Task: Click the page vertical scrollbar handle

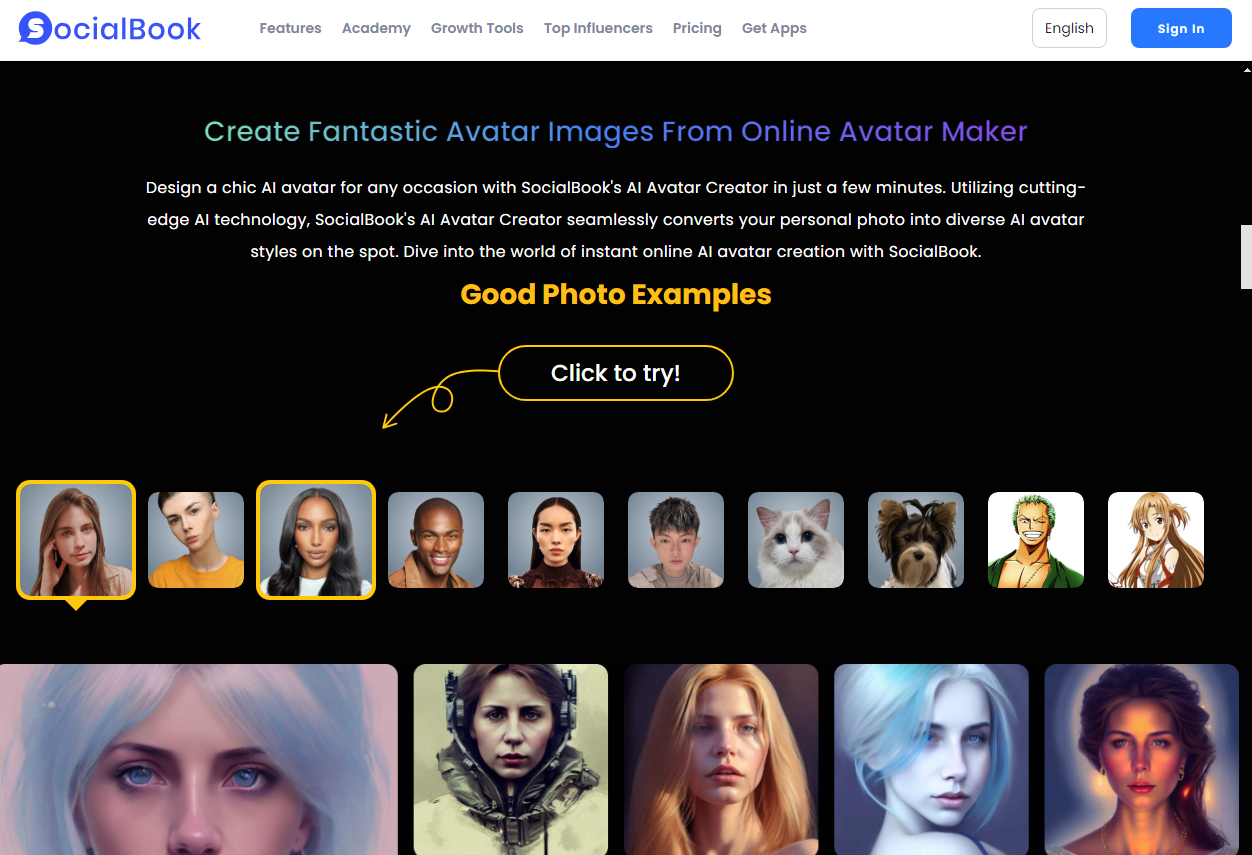Action: click(1246, 257)
